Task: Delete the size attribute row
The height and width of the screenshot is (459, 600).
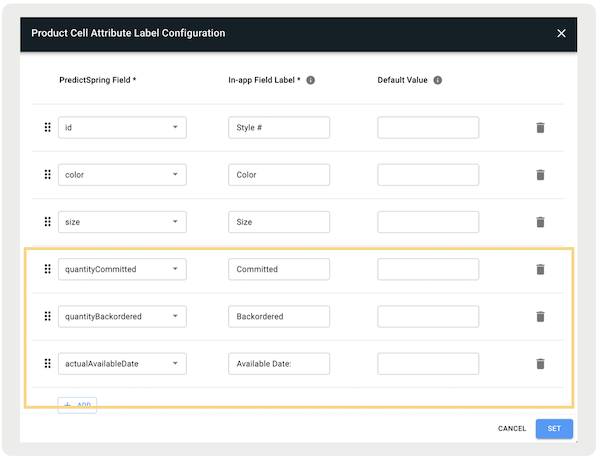Action: point(540,222)
